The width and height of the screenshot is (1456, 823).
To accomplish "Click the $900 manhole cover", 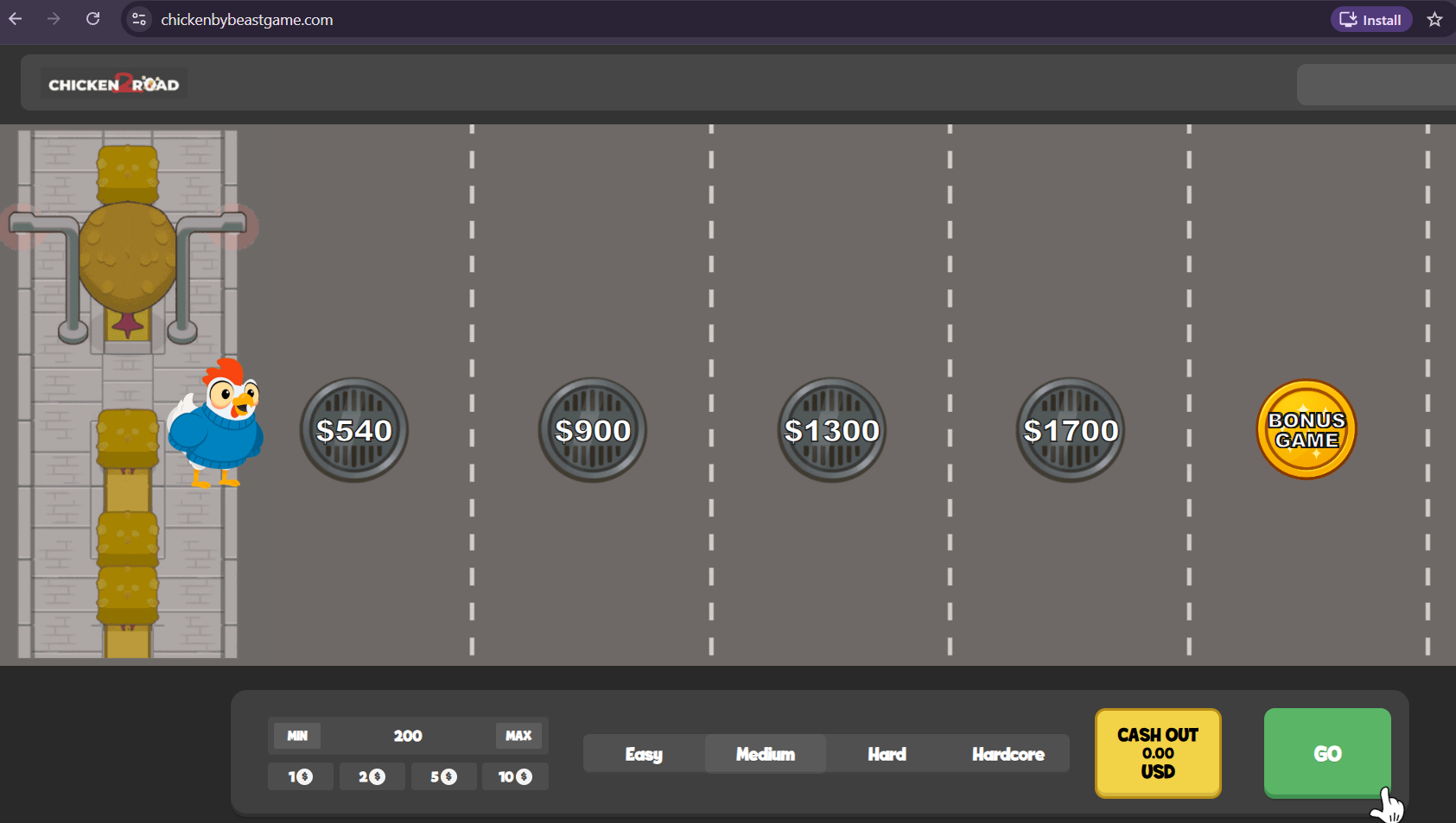I will (593, 429).
